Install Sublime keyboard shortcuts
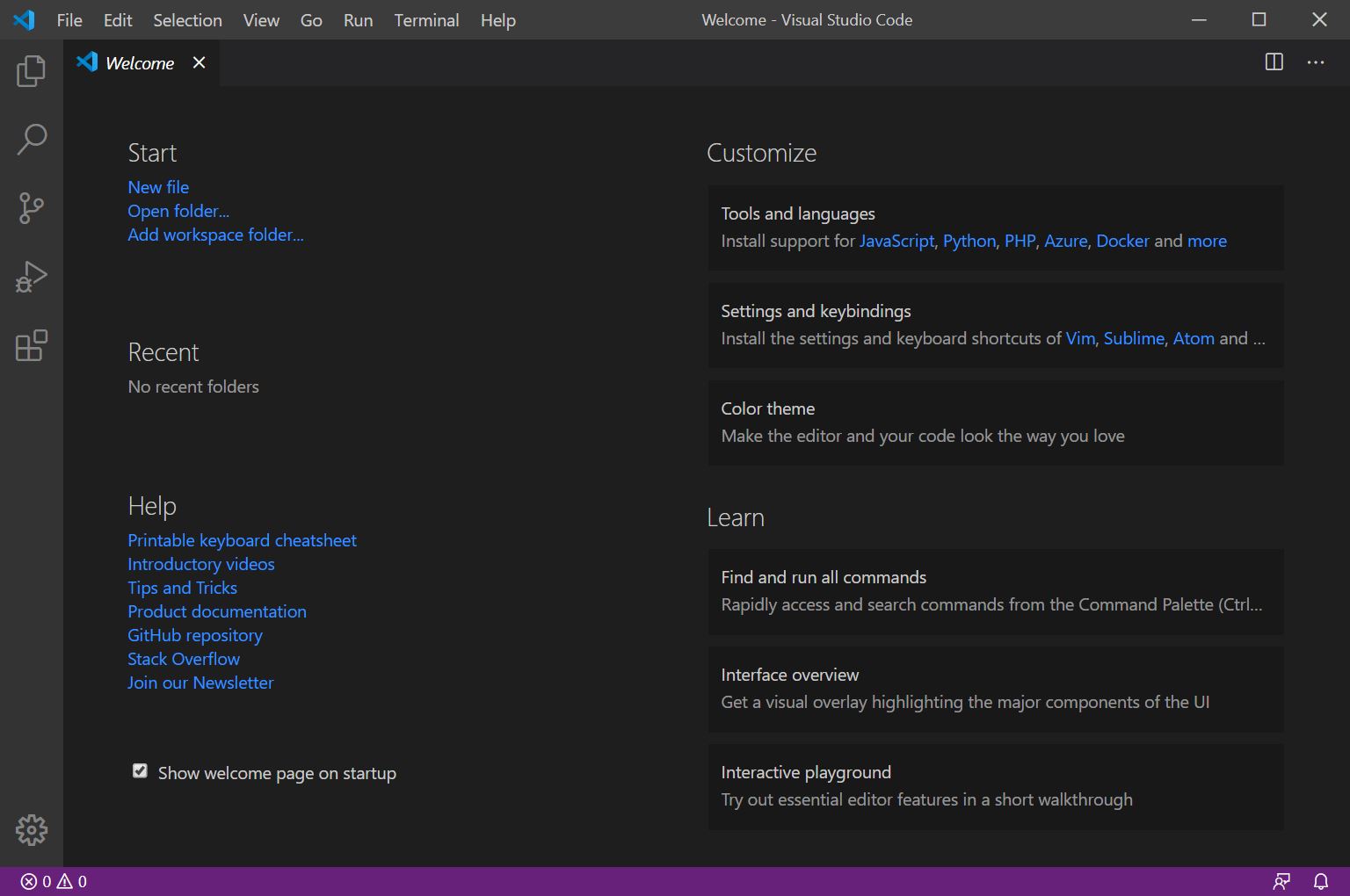Image resolution: width=1350 pixels, height=896 pixels. 1134,338
